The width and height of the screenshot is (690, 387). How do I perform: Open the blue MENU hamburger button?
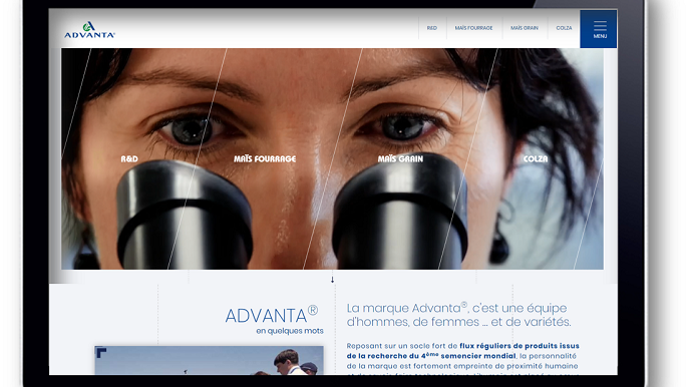[598, 29]
